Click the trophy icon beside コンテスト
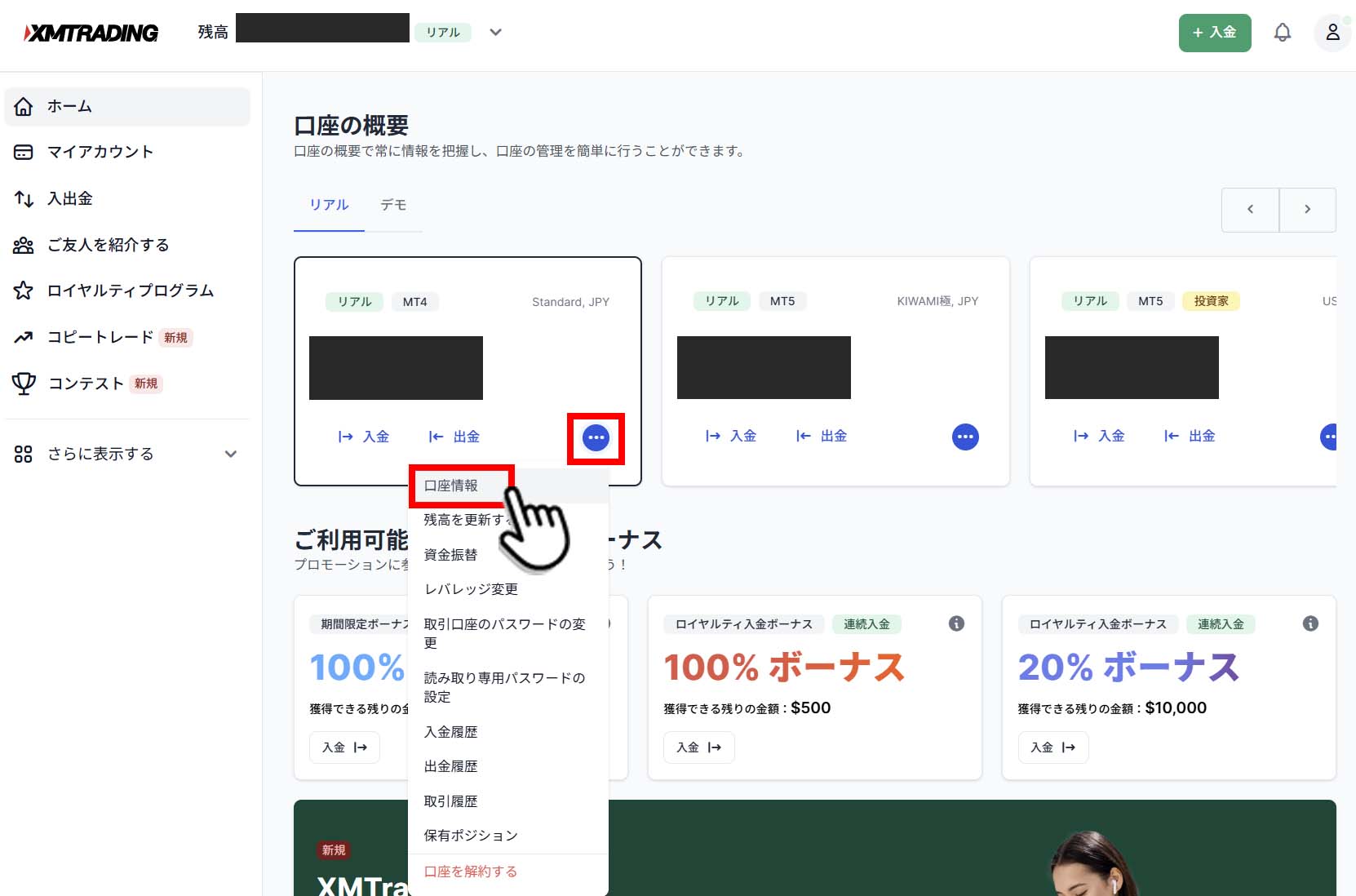The image size is (1356, 896). coord(24,384)
